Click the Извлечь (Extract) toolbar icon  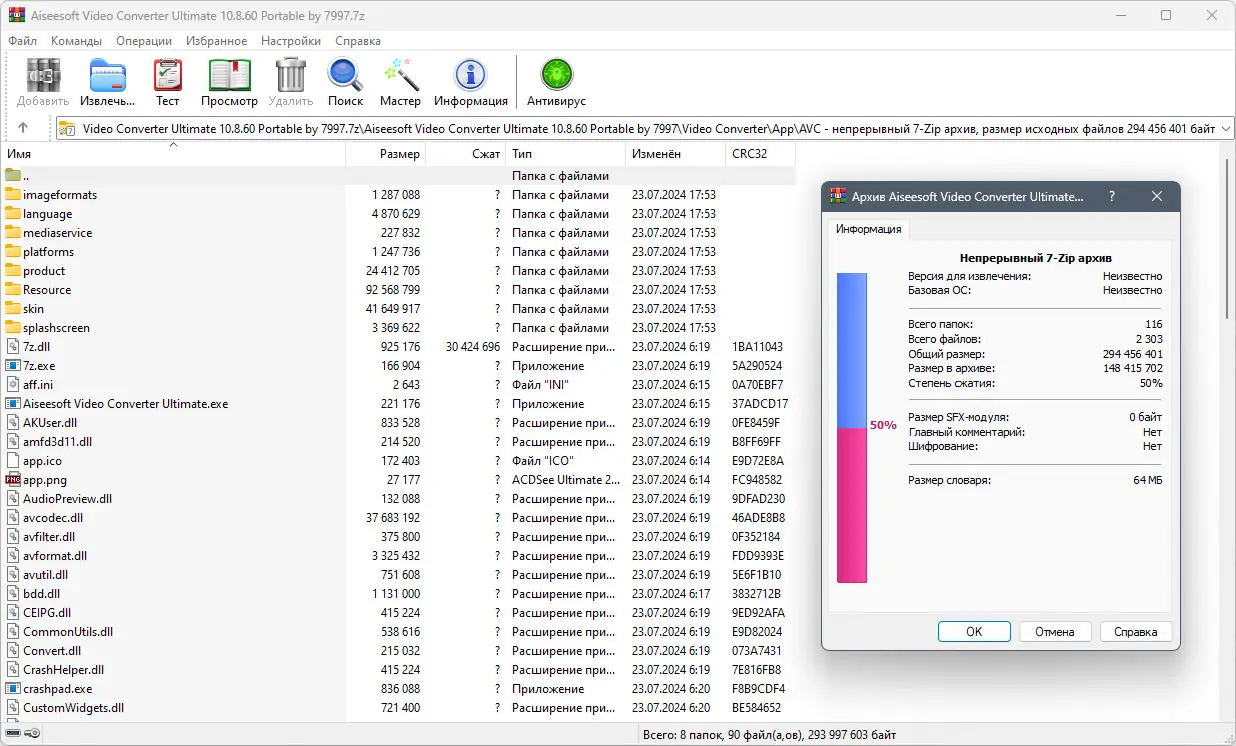pyautogui.click(x=108, y=82)
